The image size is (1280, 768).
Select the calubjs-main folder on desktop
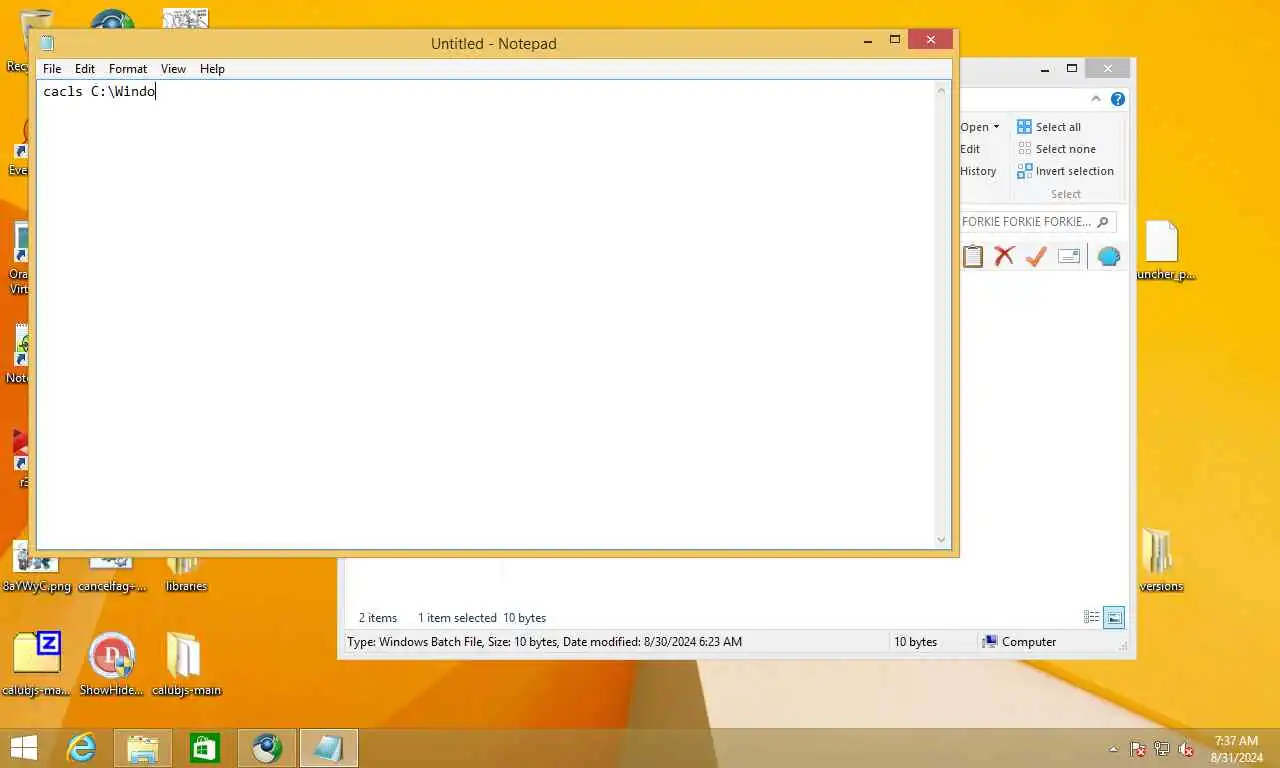pyautogui.click(x=186, y=663)
